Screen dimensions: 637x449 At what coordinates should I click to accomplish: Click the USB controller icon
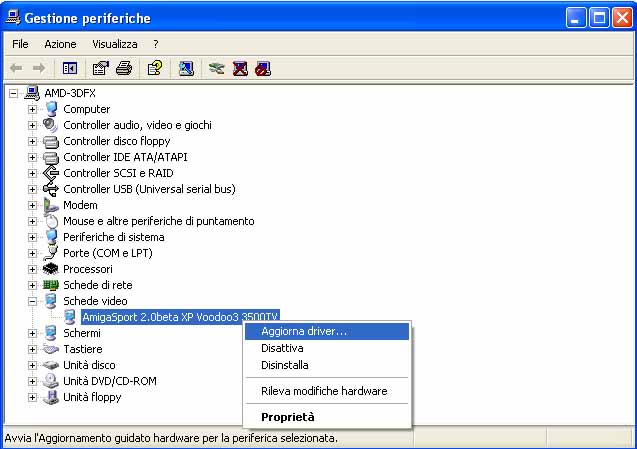coord(51,189)
